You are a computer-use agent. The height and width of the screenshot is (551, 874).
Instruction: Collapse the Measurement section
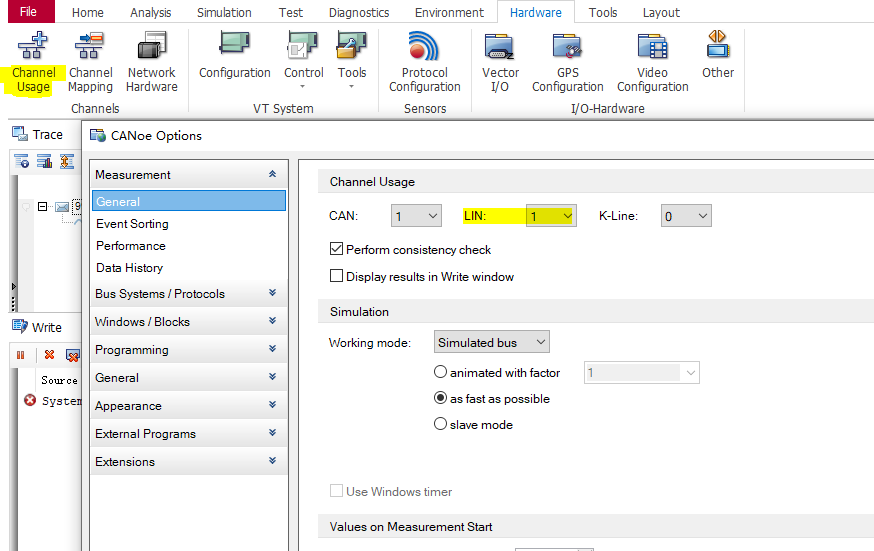tap(273, 174)
